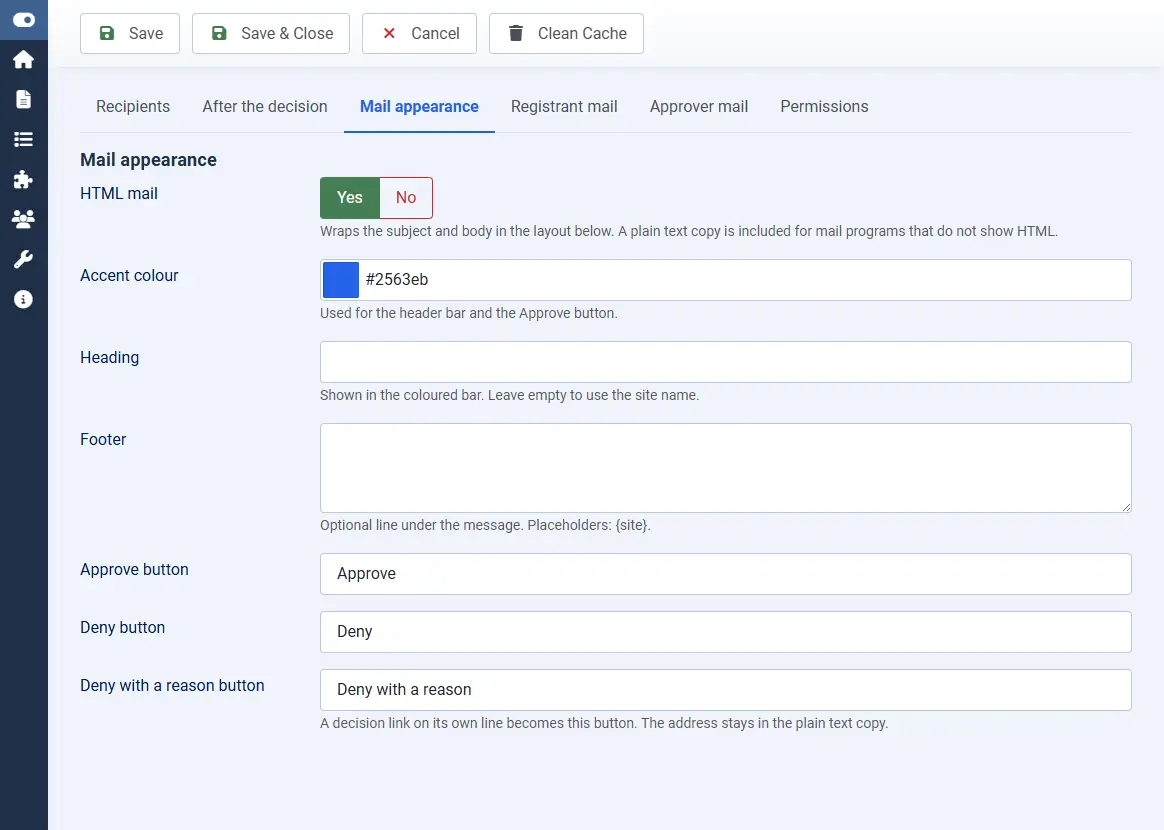Click the Clean Cache button
Image resolution: width=1164 pixels, height=830 pixels.
(566, 33)
